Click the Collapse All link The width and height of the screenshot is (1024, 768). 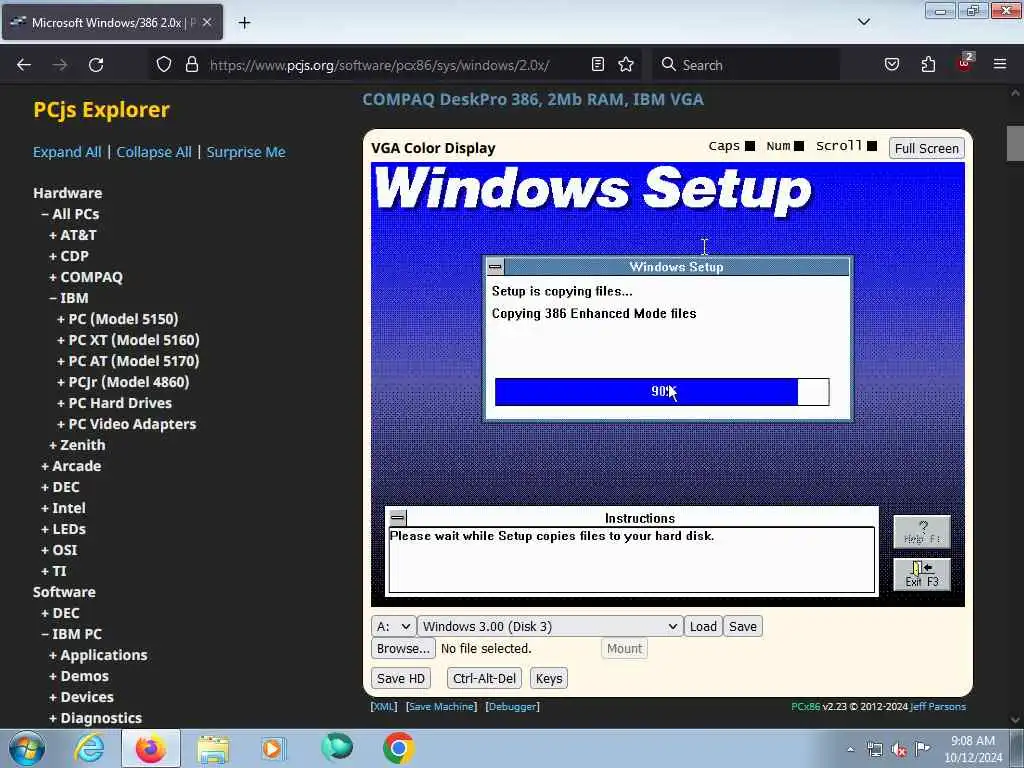[154, 152]
